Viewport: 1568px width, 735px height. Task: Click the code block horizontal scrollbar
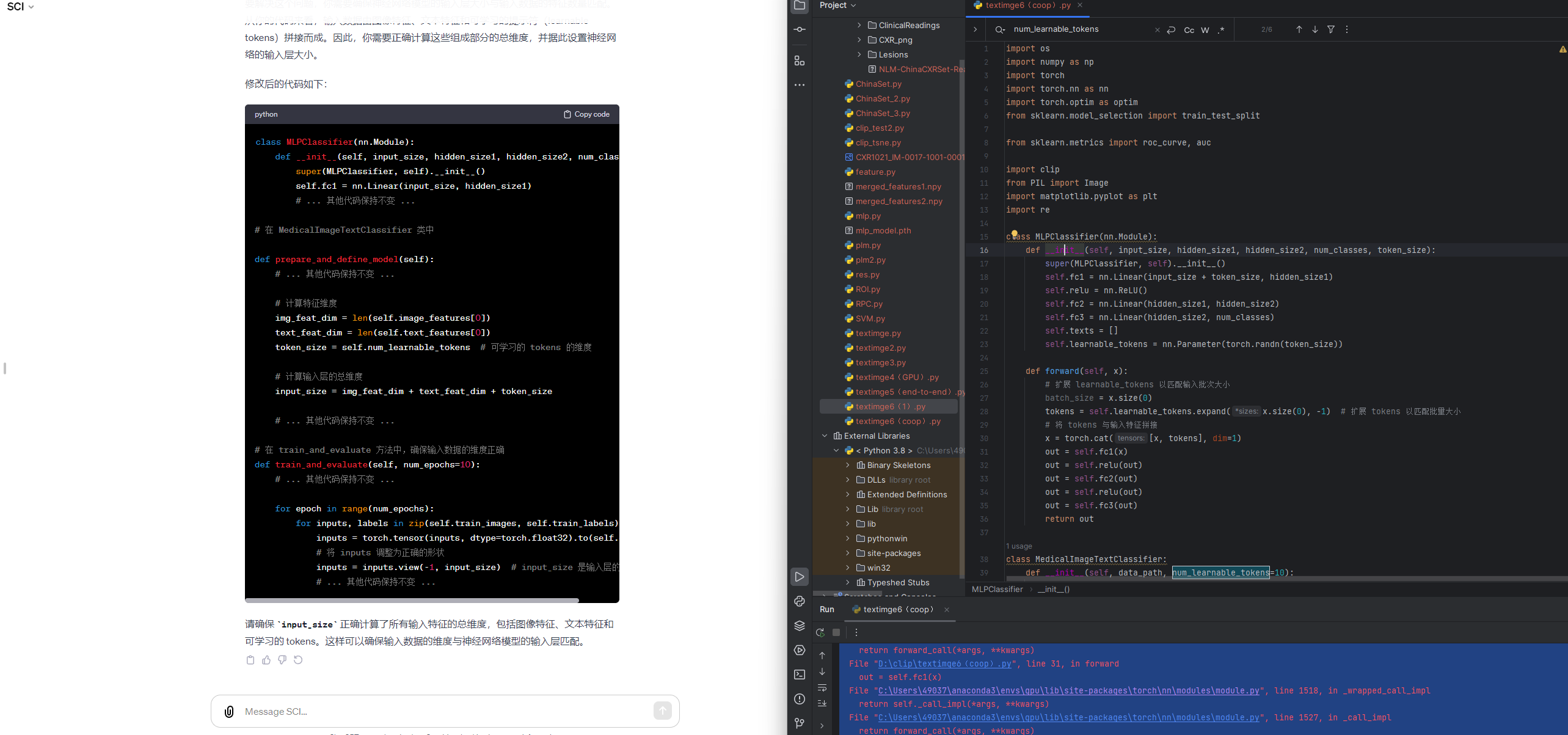(412, 600)
